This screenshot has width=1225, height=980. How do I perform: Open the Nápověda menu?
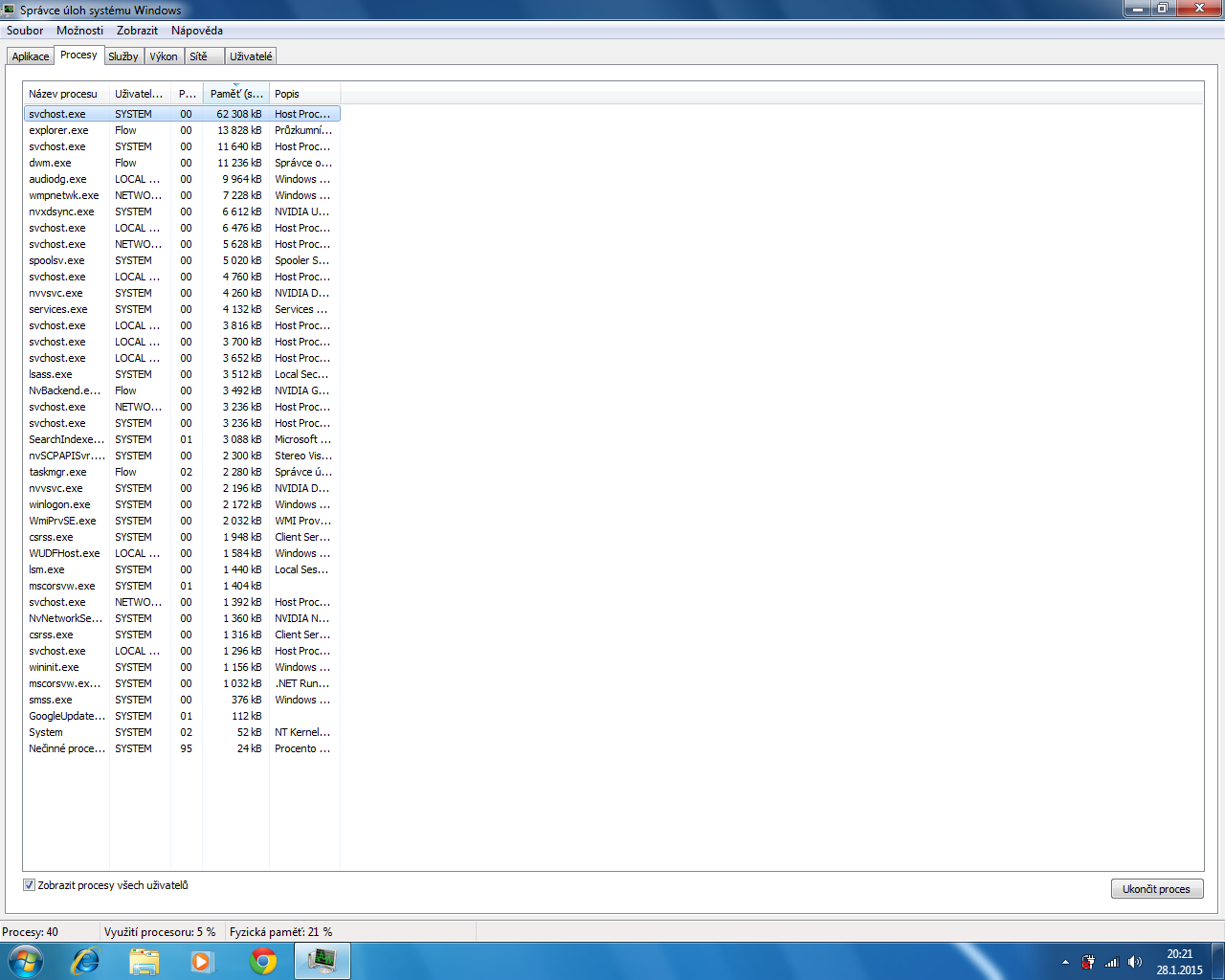(197, 31)
